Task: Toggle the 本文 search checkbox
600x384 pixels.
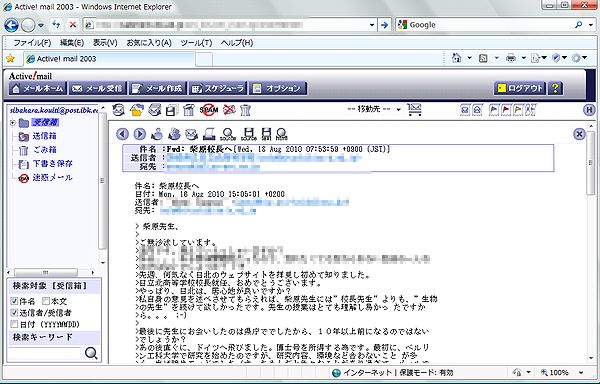Action: (x=46, y=301)
